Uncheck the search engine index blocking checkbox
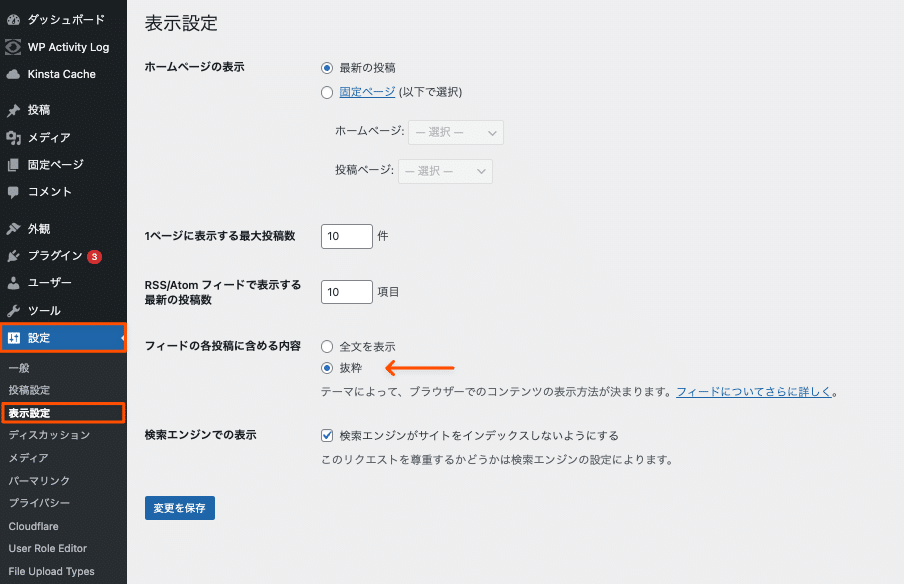 [x=326, y=434]
